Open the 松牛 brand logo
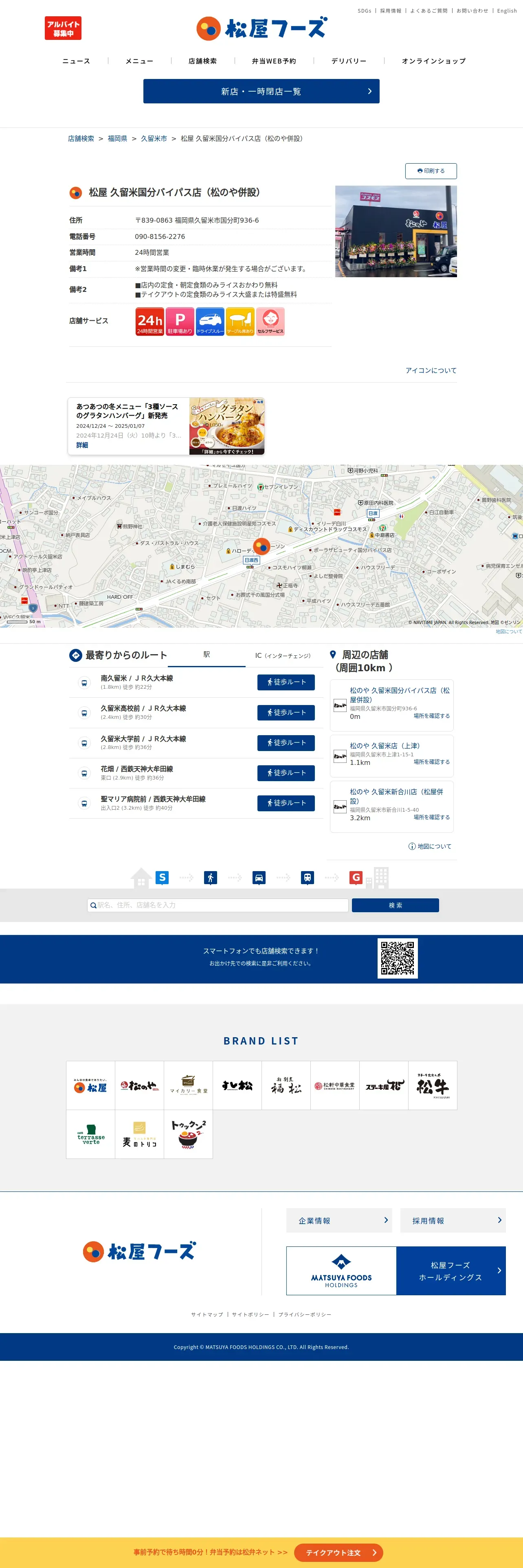This screenshot has width=523, height=1568. [x=433, y=1085]
